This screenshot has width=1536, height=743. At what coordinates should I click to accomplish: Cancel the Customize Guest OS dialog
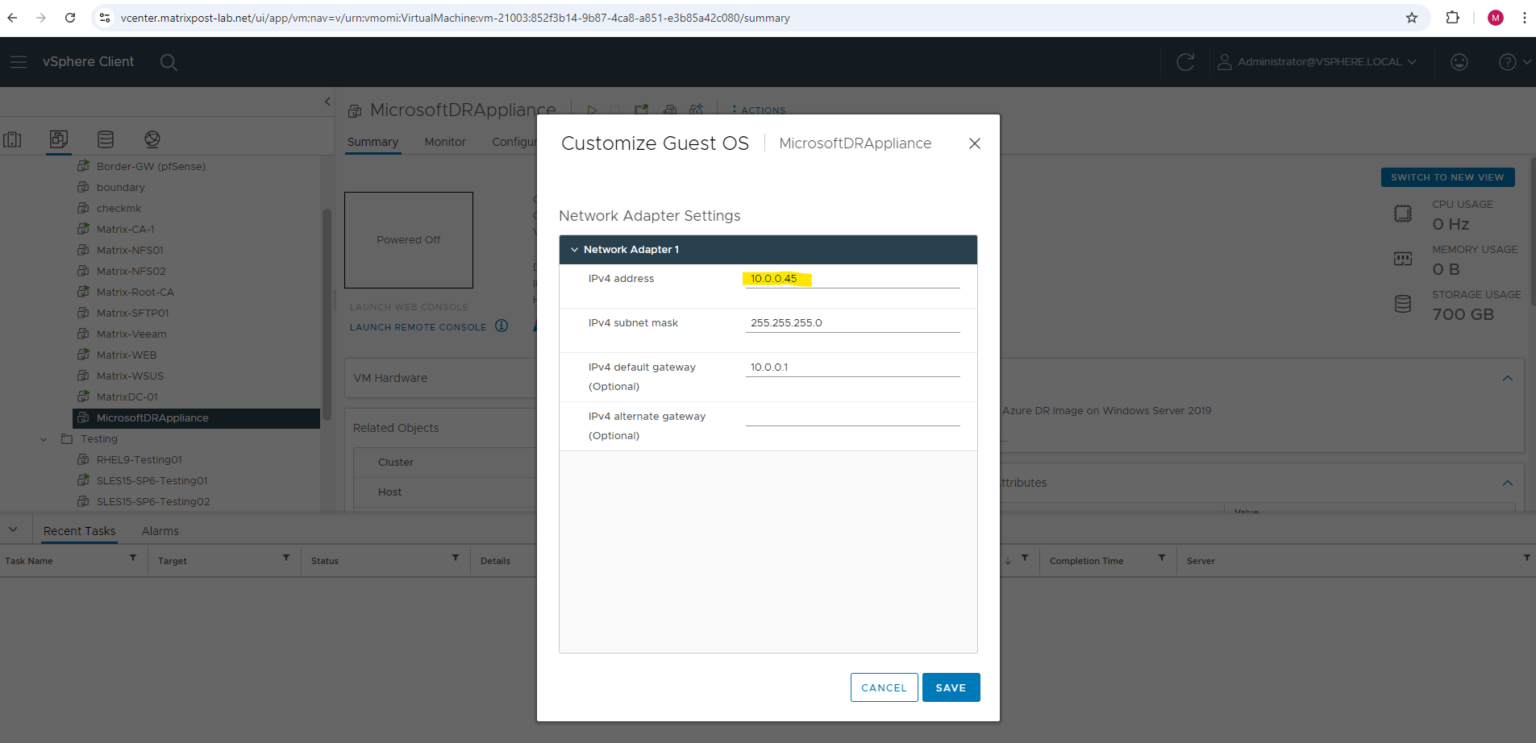[883, 687]
